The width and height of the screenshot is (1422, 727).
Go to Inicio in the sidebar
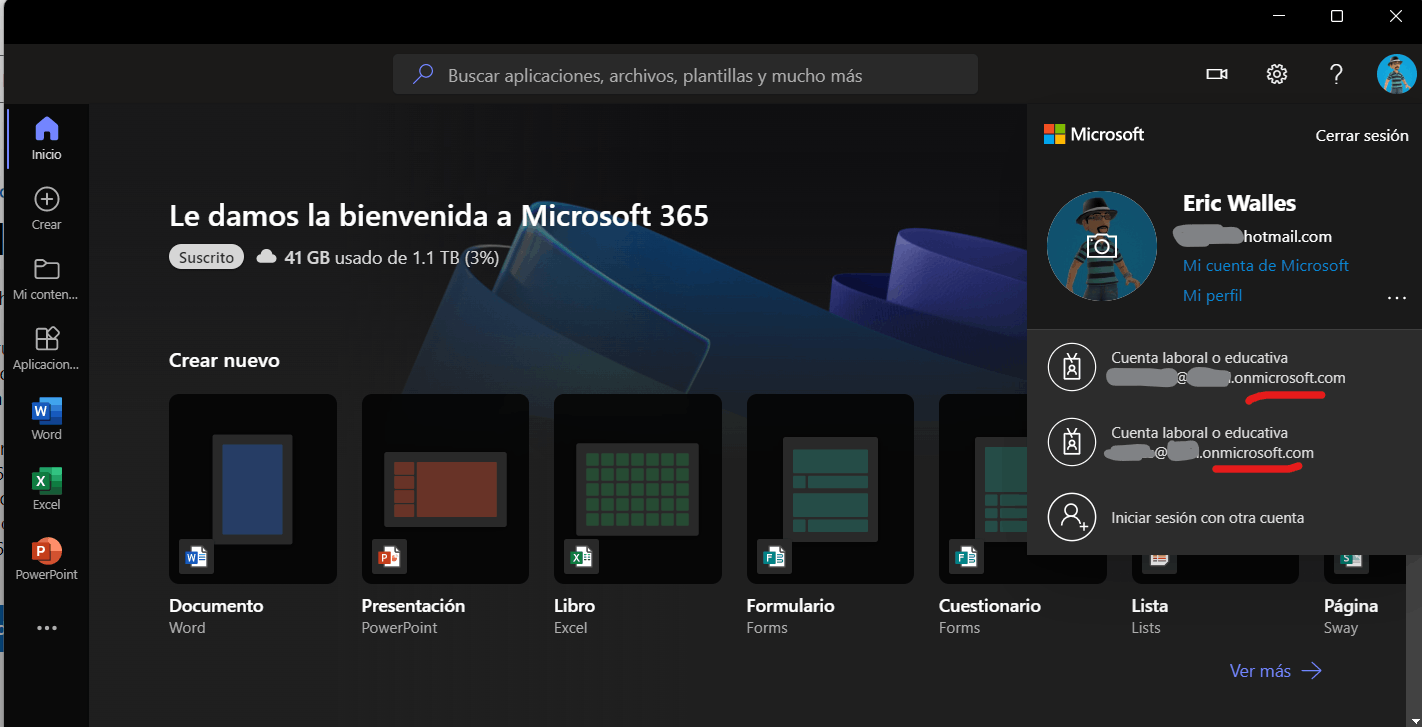(x=46, y=139)
